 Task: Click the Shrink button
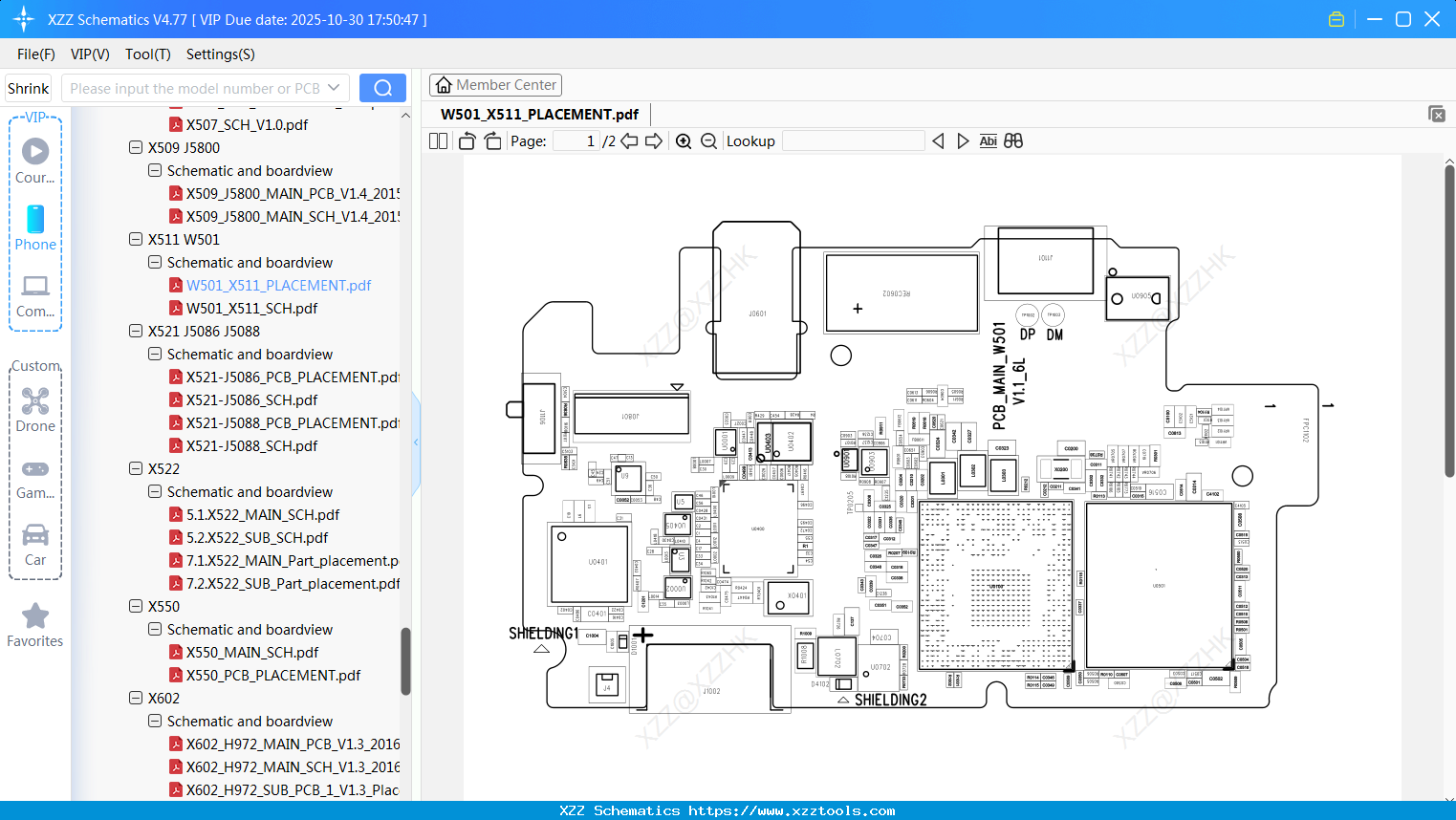click(x=29, y=88)
